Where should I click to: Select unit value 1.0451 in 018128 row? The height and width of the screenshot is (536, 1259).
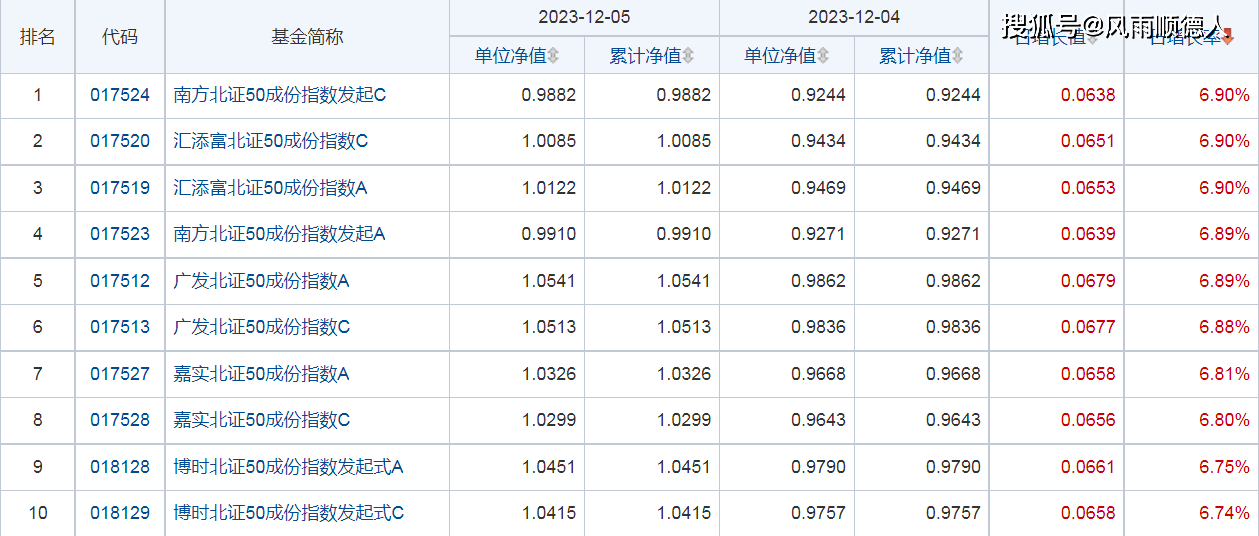pyautogui.click(x=549, y=467)
